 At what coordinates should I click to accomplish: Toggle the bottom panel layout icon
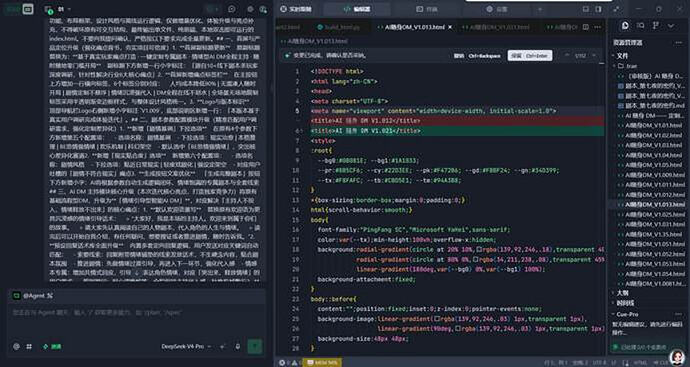586,9
